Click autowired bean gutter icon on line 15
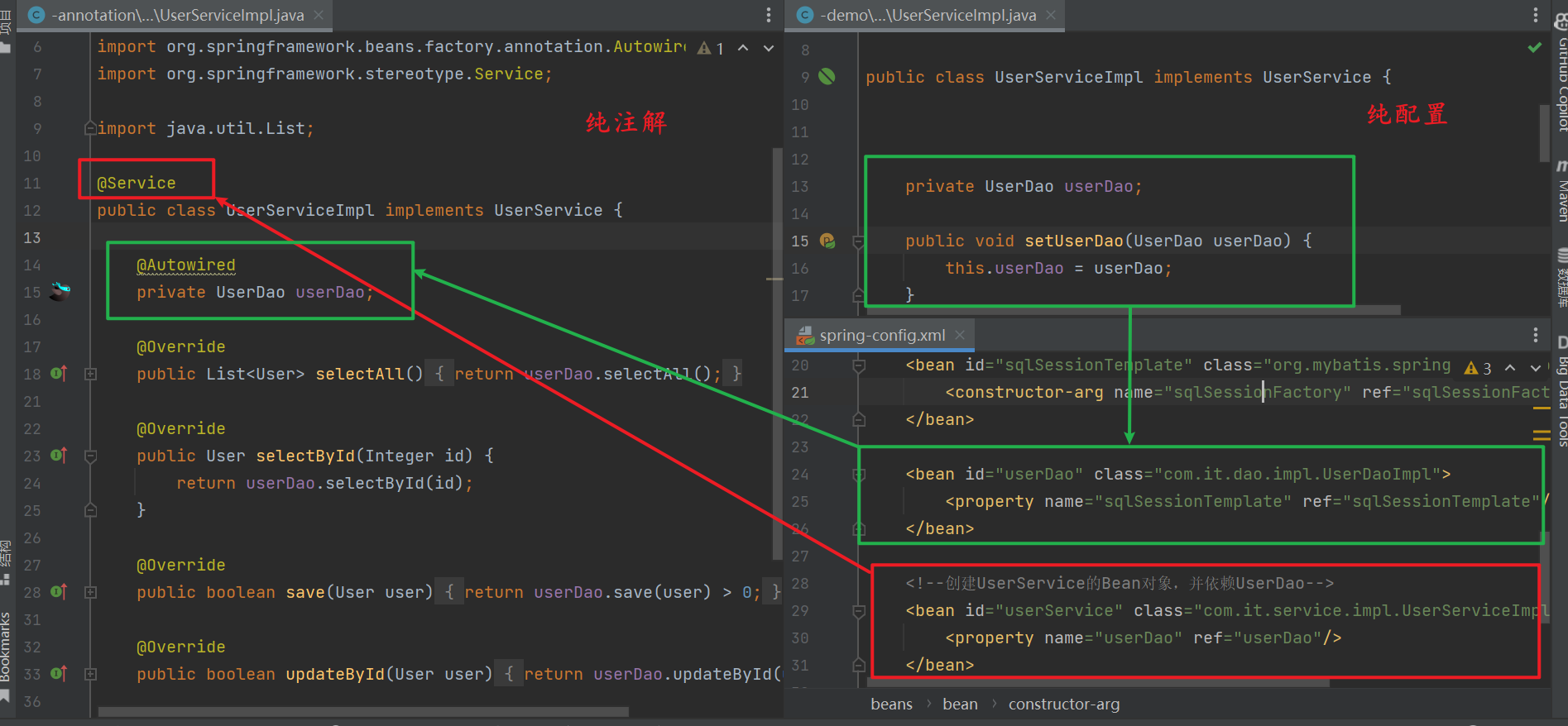Screen dimensions: 1568x726 pos(60,290)
